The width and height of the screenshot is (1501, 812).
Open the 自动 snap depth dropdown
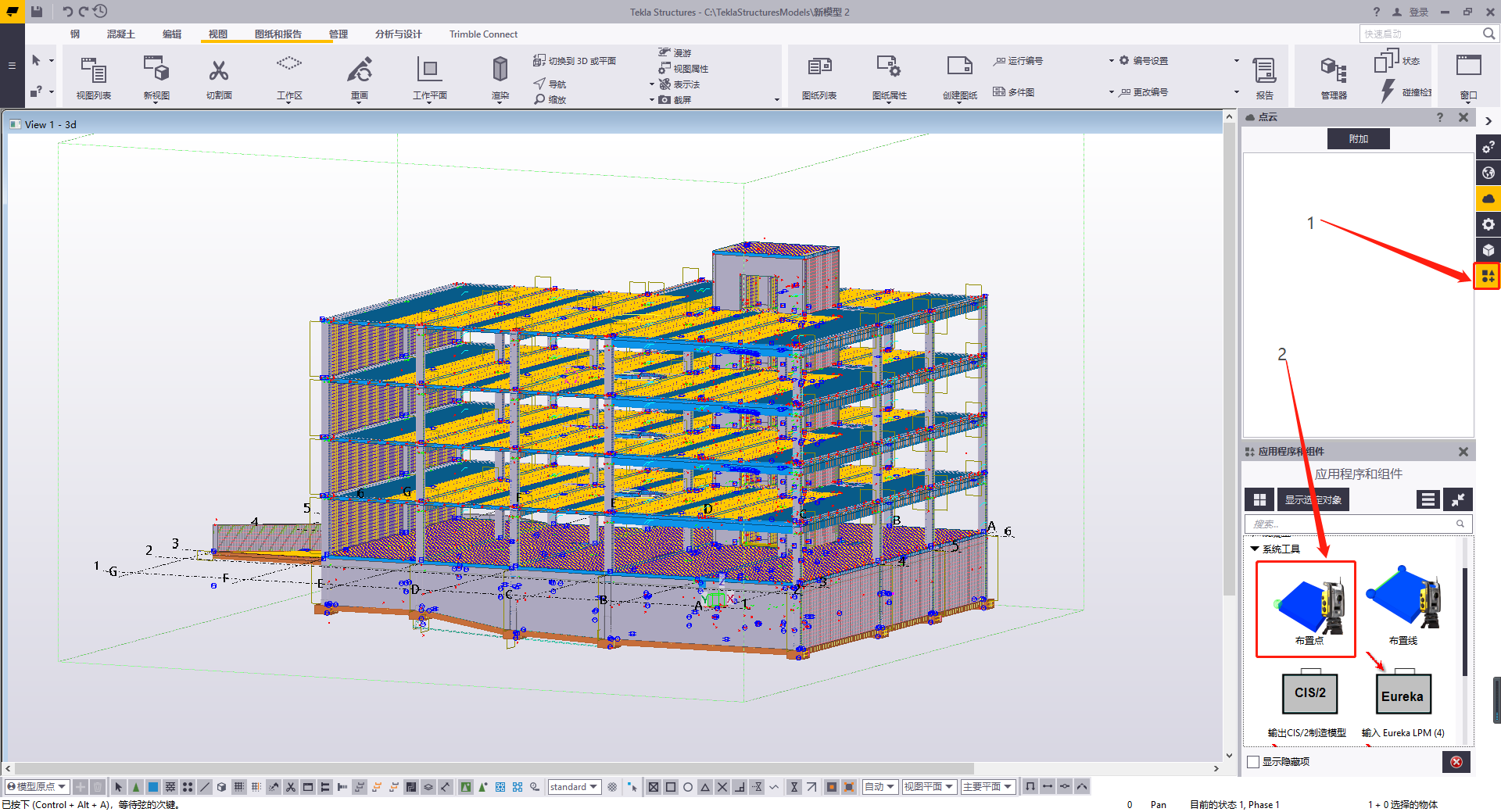coord(879,787)
